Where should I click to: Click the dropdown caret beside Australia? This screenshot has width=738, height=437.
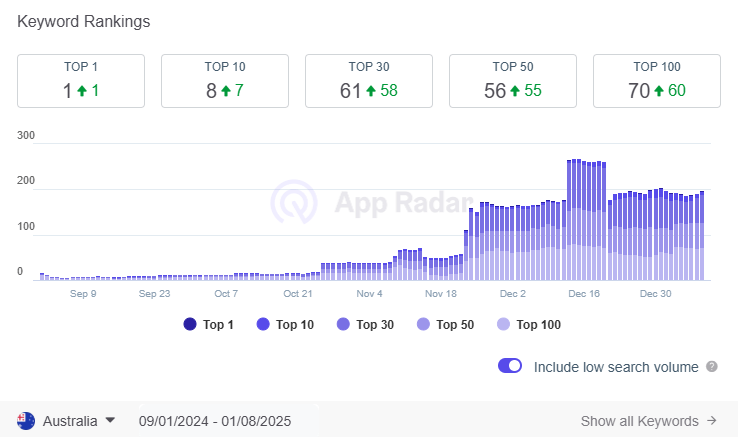tap(110, 420)
